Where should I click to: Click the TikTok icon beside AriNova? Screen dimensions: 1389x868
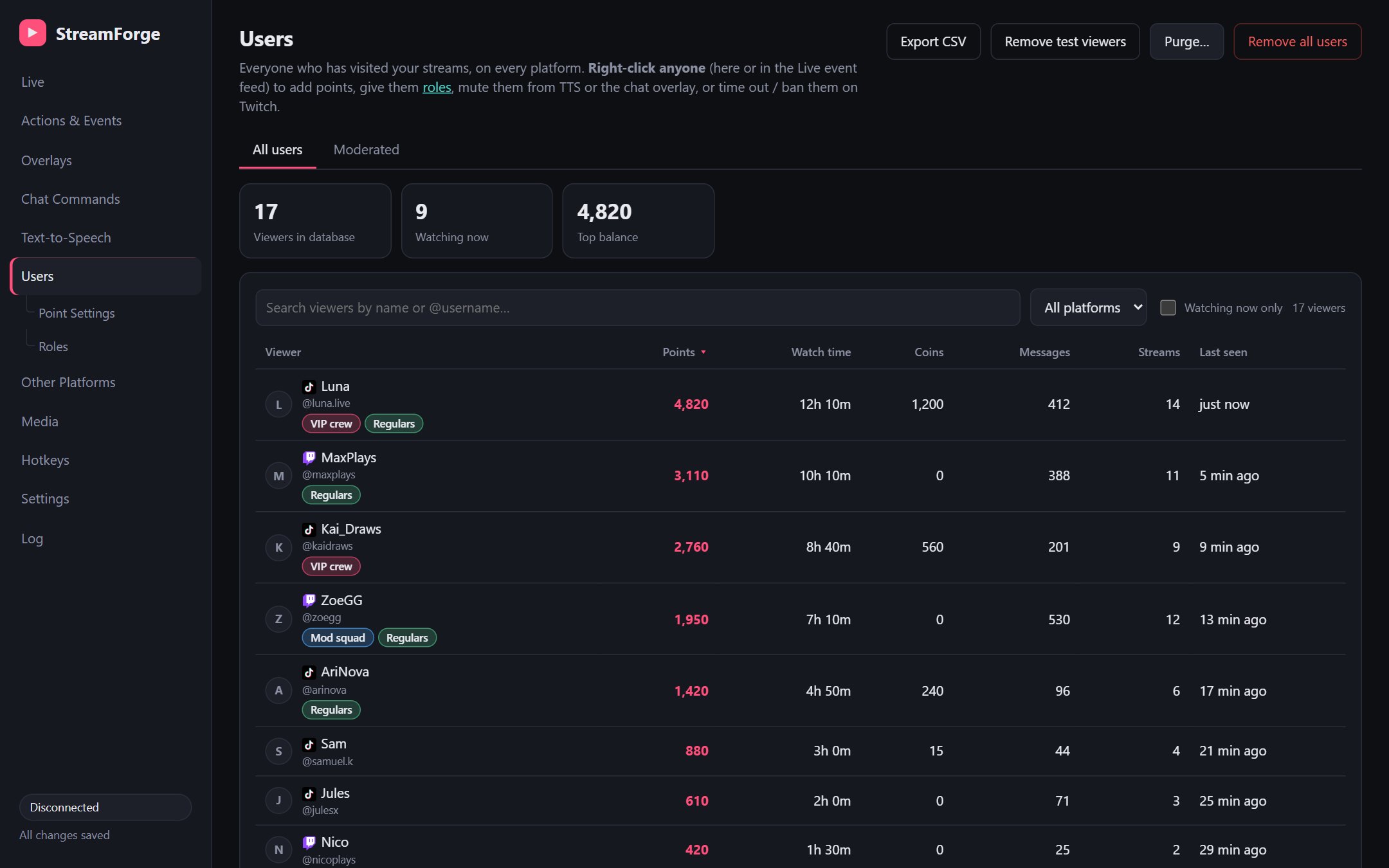tap(309, 672)
